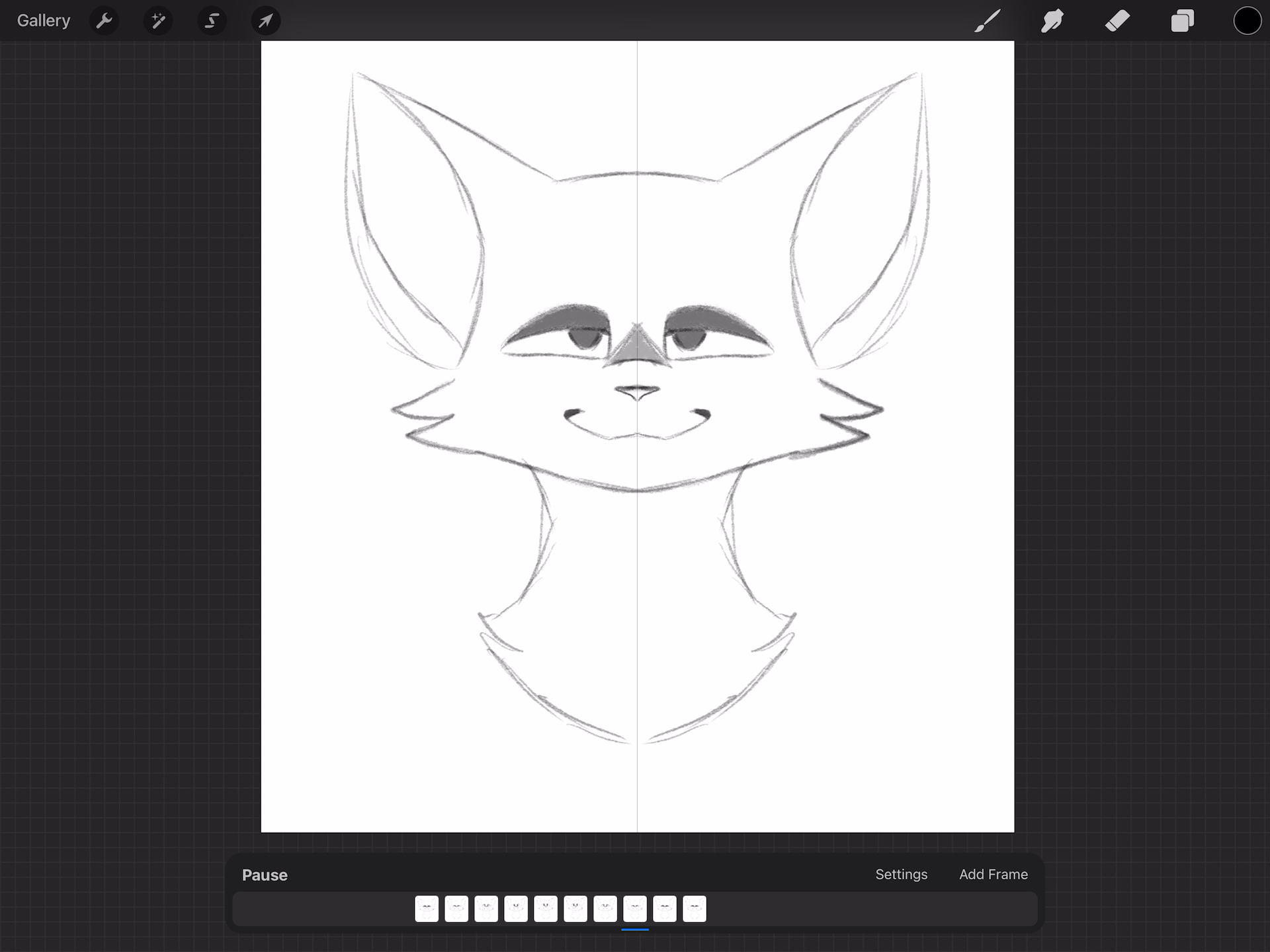Select the Smudge tool
Viewport: 1270px width, 952px height.
pos(1052,21)
